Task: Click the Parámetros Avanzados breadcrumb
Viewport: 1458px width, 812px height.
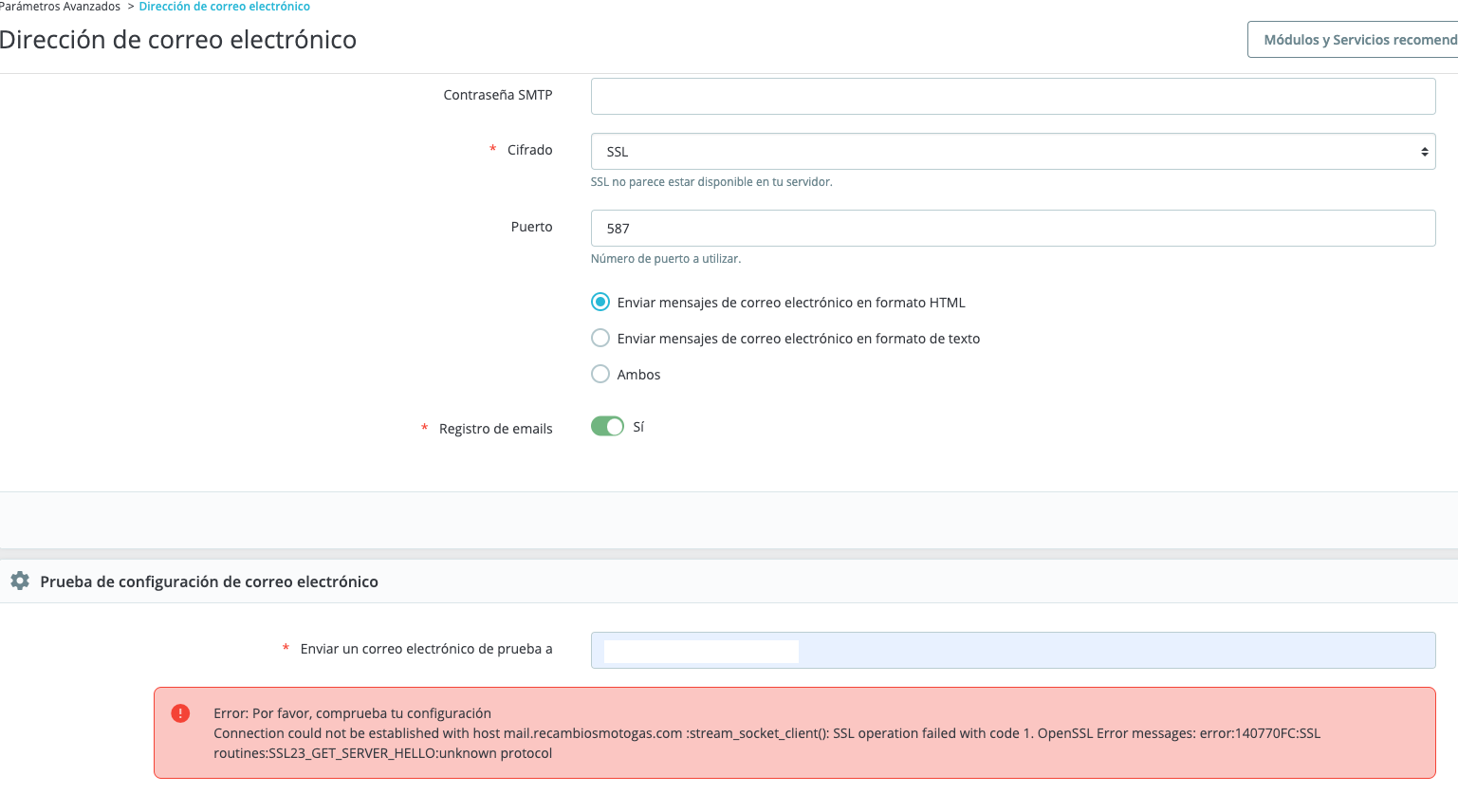Action: (60, 7)
